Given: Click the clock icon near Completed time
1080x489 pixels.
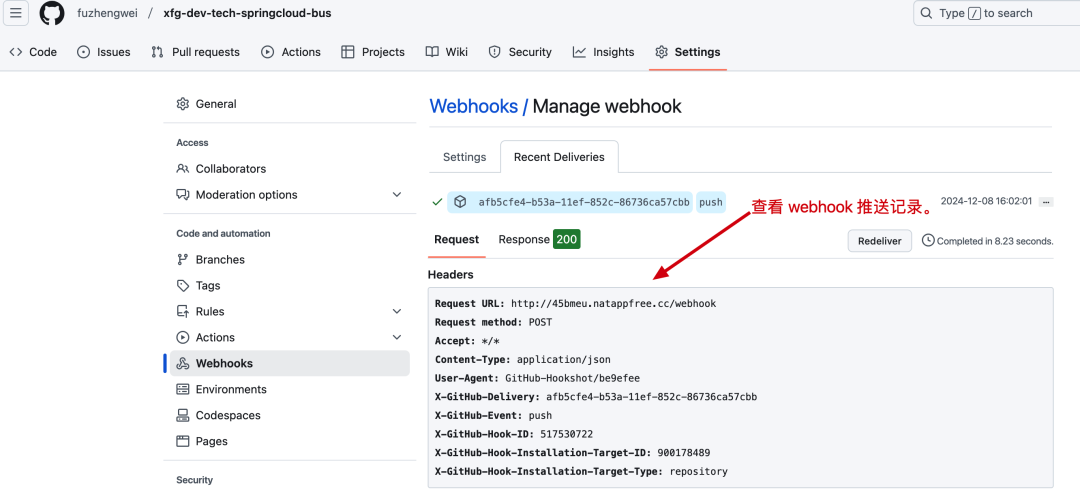Looking at the screenshot, I should [x=928, y=240].
